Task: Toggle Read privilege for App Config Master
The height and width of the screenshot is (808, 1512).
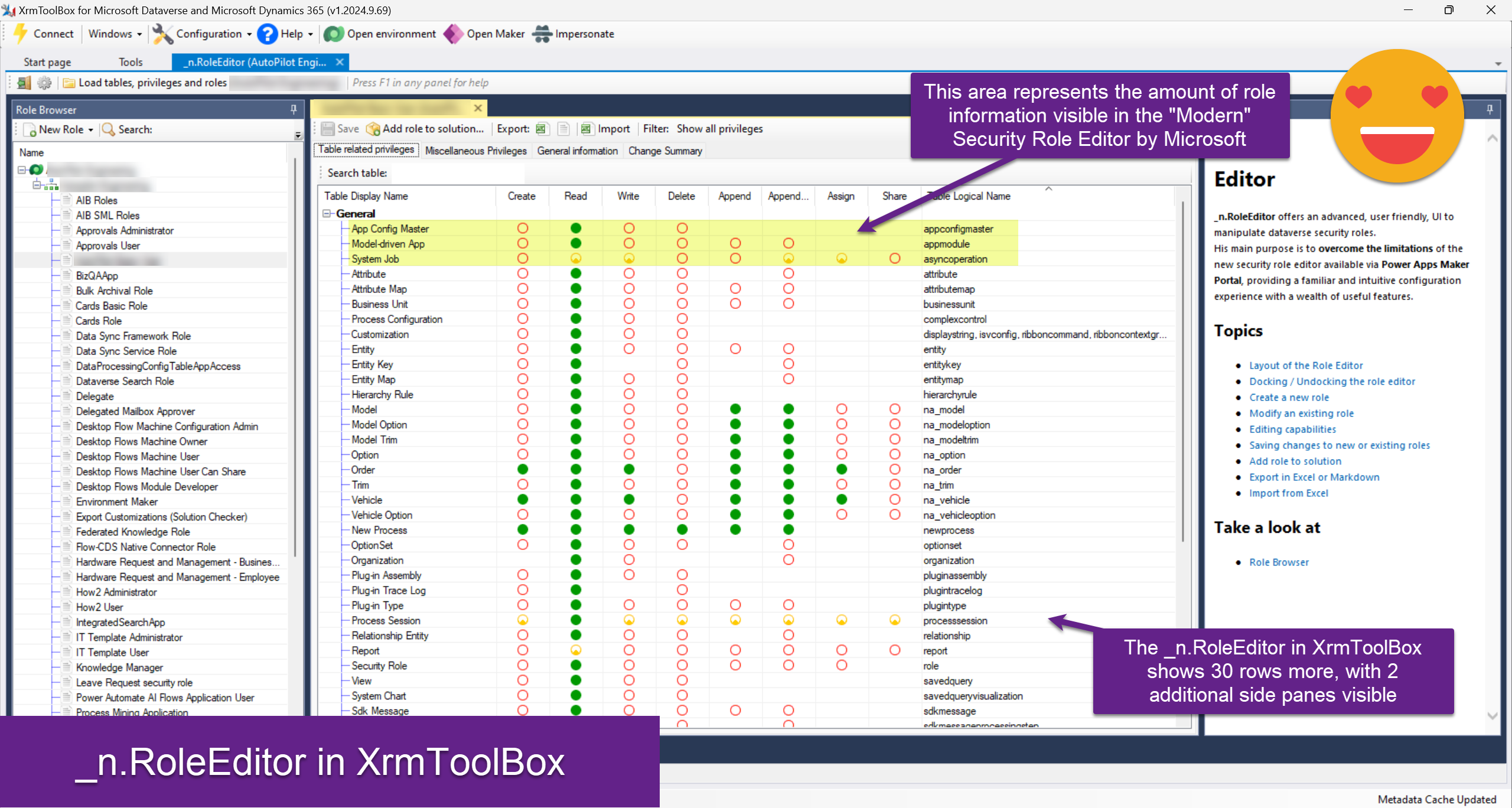Action: [x=576, y=228]
